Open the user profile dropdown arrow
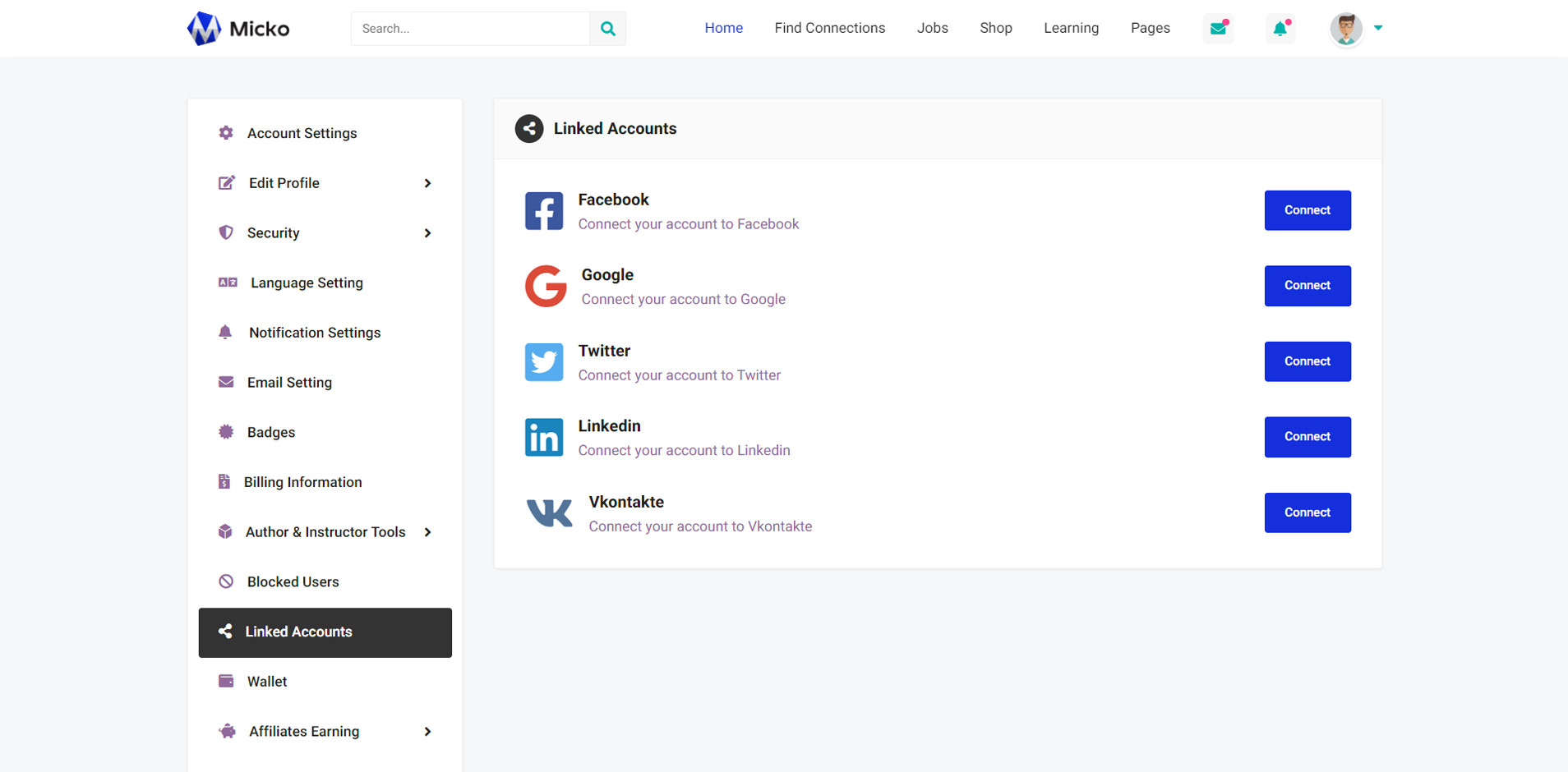 (1378, 28)
